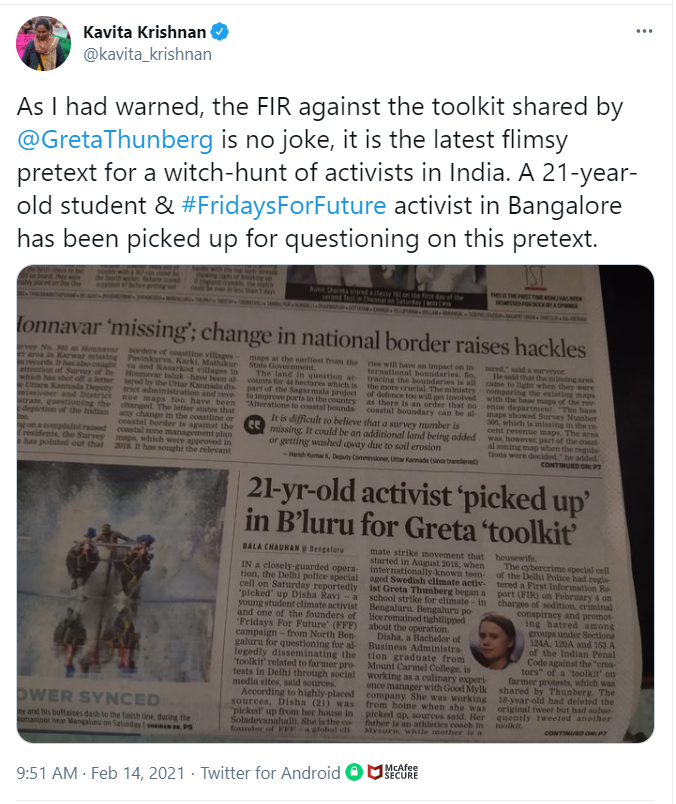The image size is (676, 804).
Task: Click the tweet text starting 'As I had warned'
Action: 327,172
